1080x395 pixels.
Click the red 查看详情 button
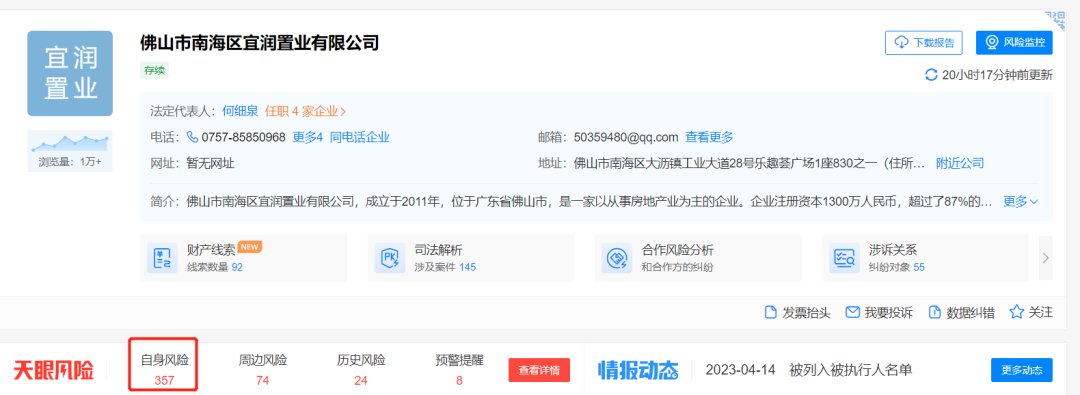[x=539, y=370]
